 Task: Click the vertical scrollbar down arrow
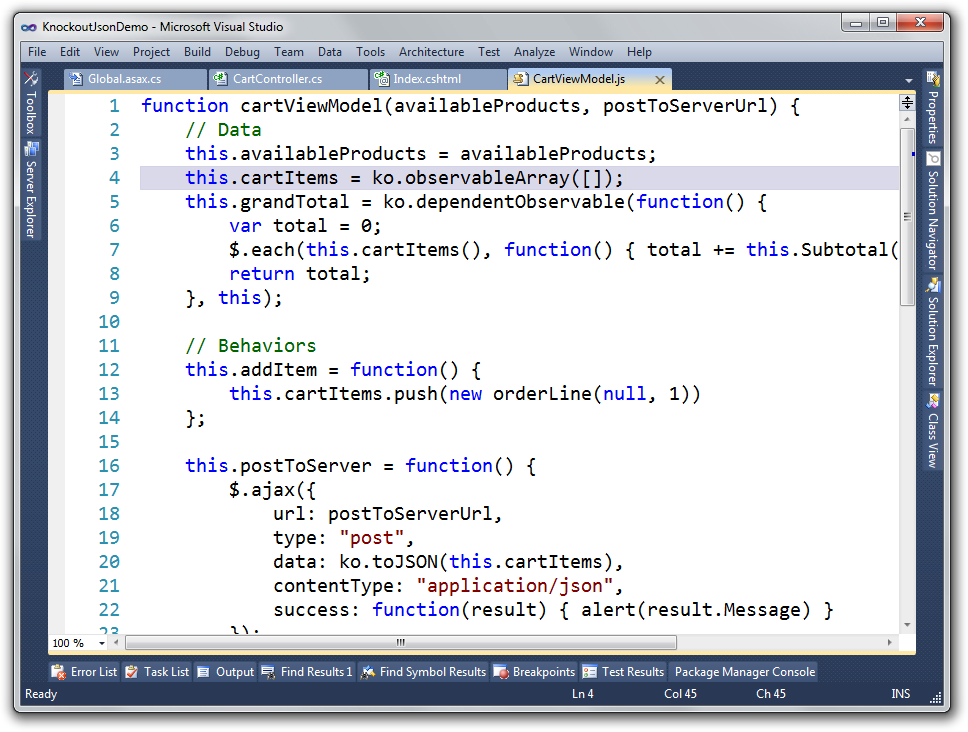pos(907,625)
